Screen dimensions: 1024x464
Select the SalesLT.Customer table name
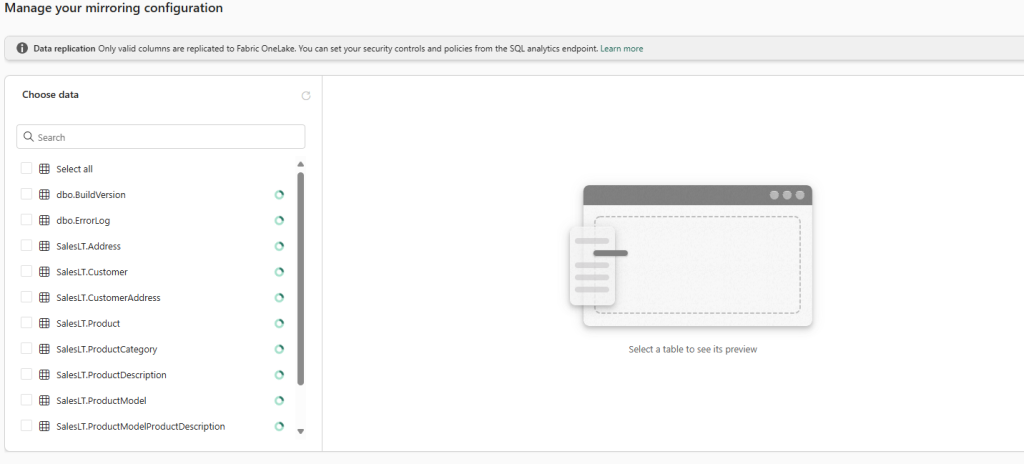pos(92,272)
